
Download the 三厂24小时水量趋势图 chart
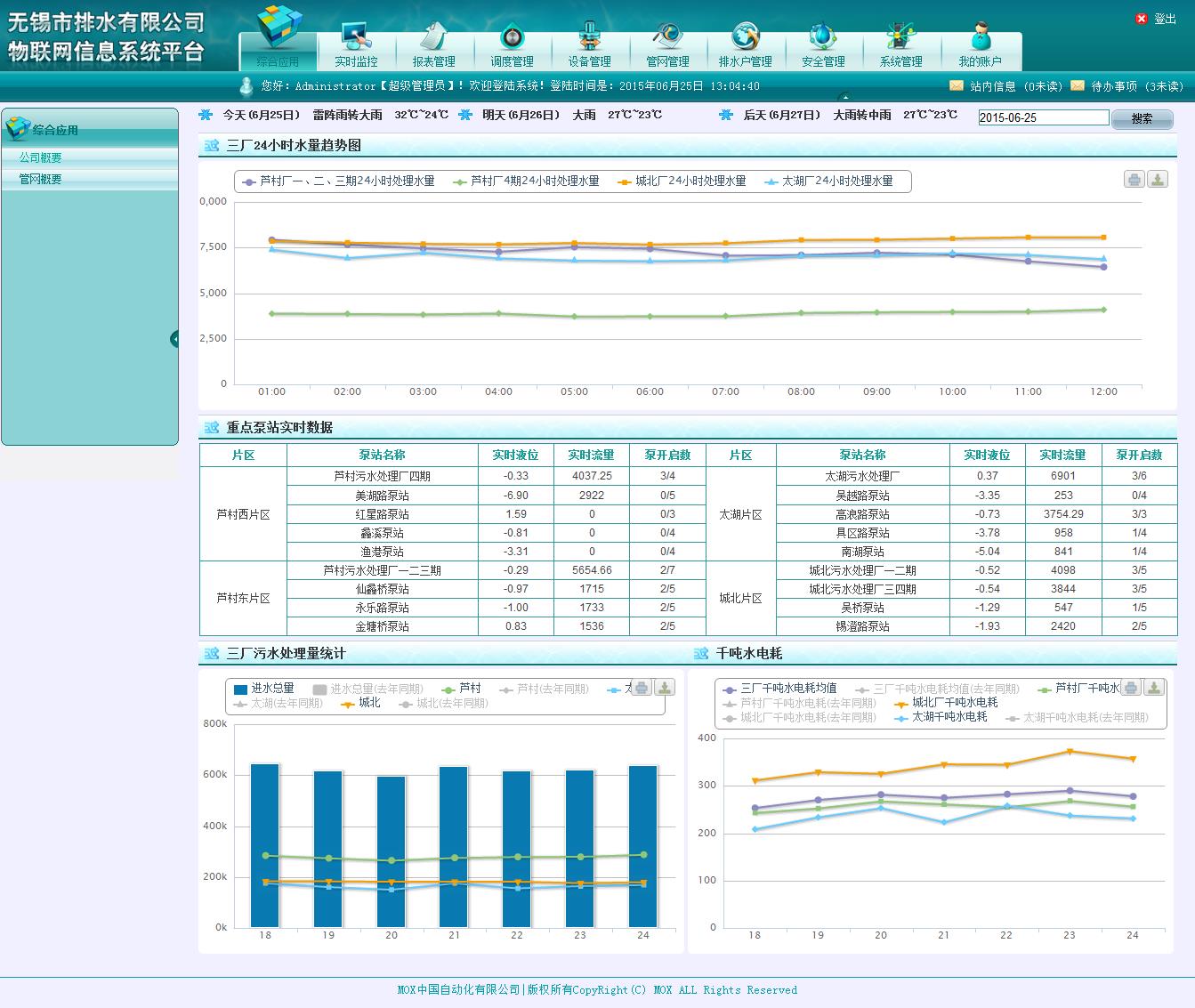coord(1157,180)
